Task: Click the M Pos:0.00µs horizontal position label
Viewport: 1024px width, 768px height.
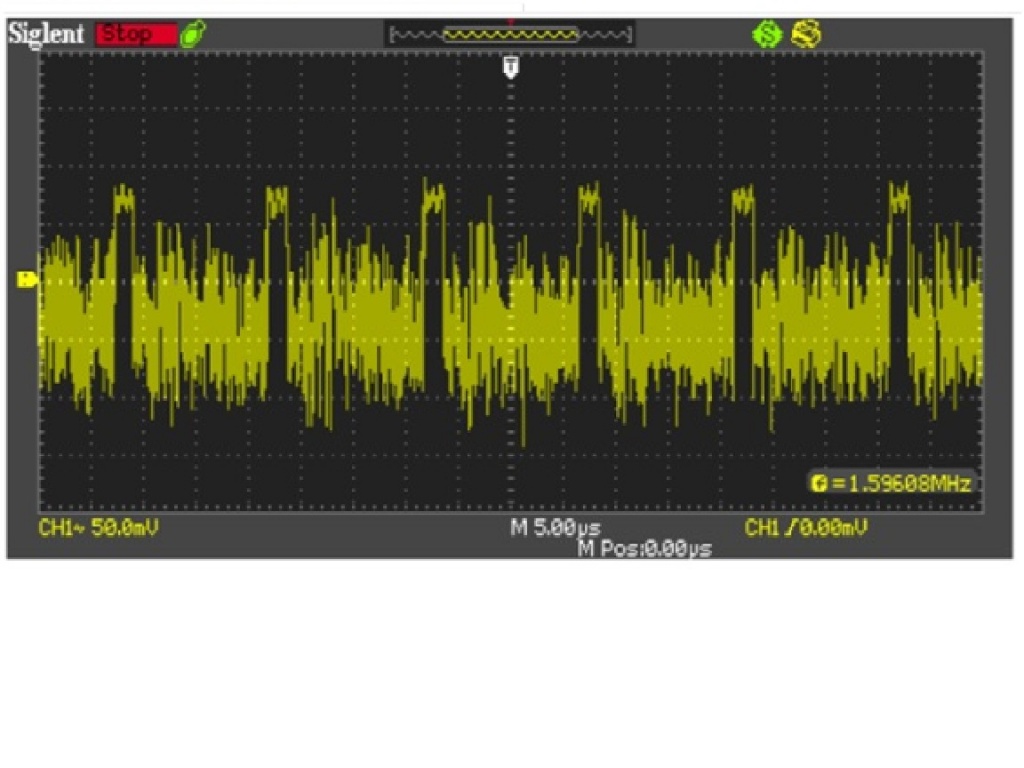Action: pos(644,549)
